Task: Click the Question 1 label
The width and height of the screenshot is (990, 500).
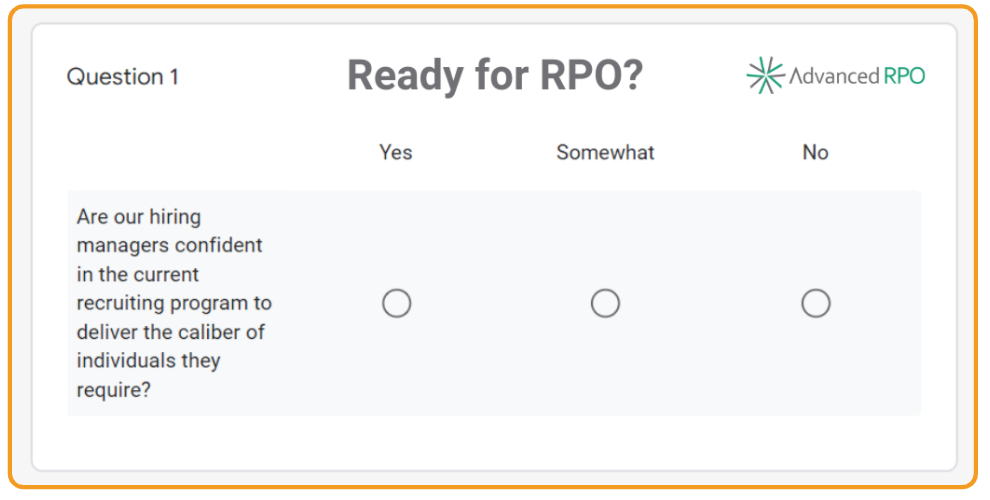Action: 122,77
